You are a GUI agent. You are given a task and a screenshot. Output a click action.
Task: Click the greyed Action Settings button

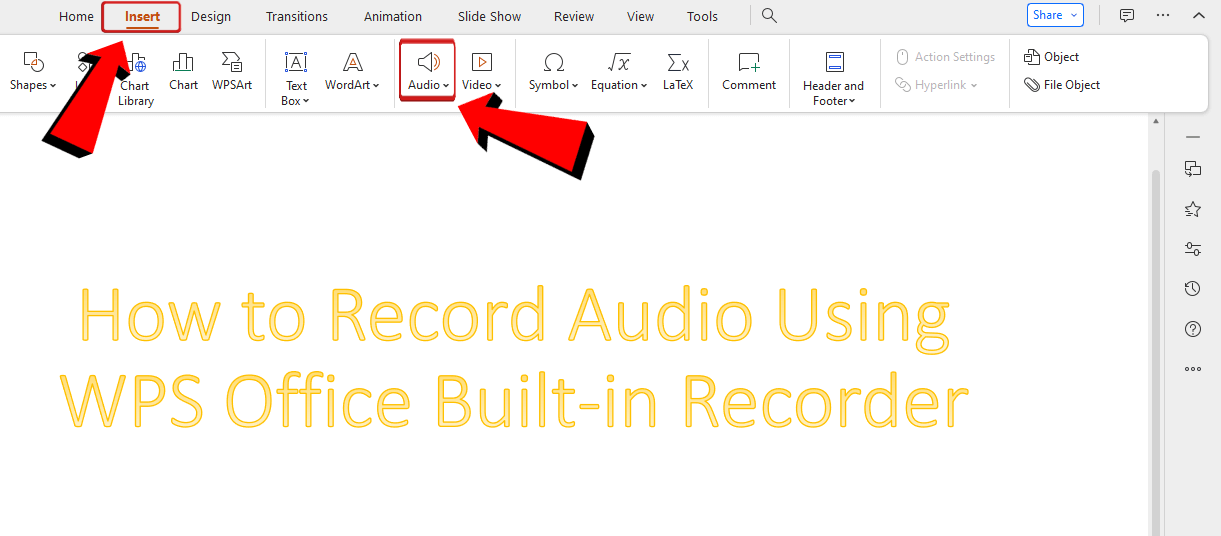pyautogui.click(x=945, y=57)
